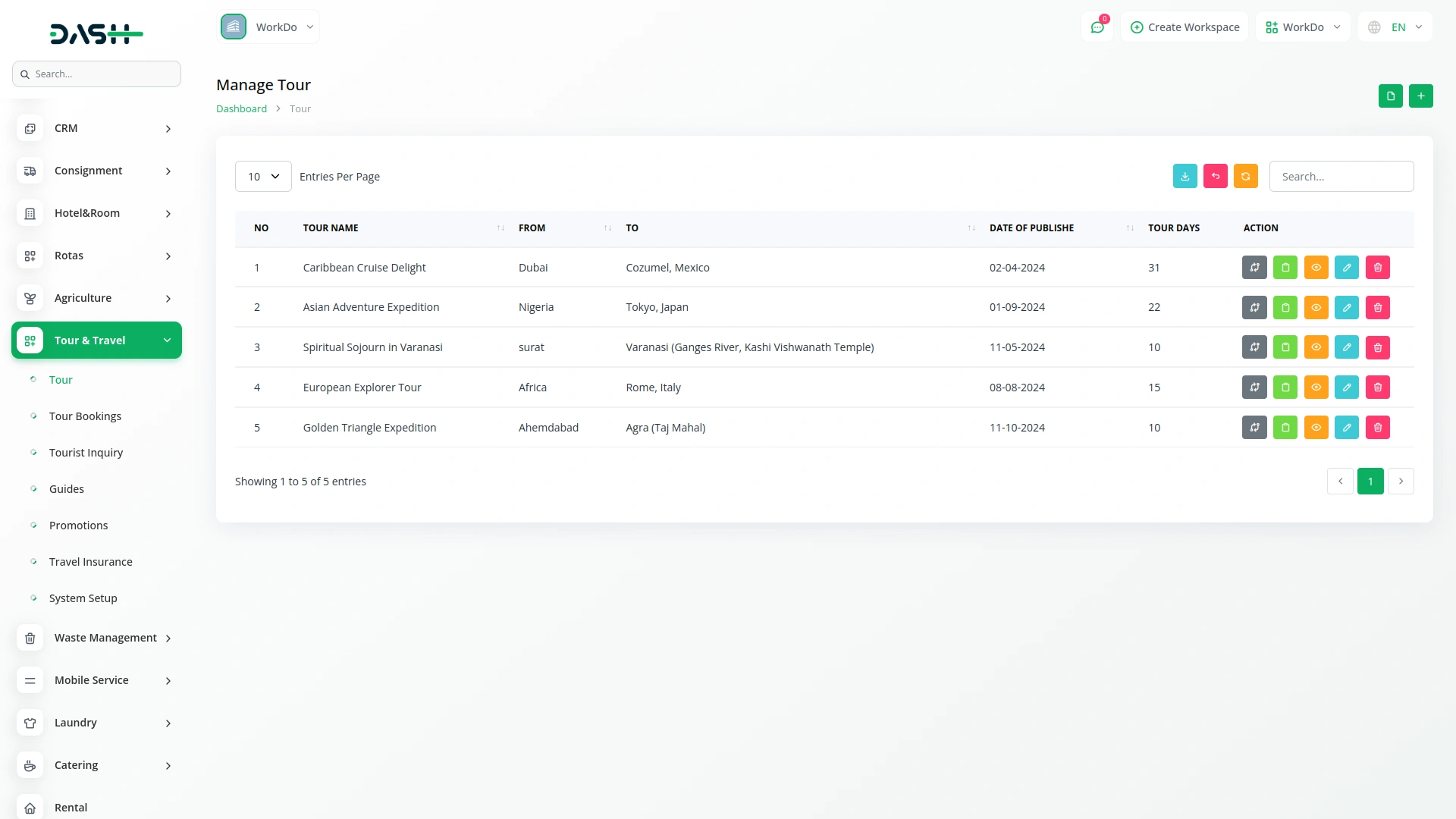Open the EN language dropdown
Viewport: 1456px width, 819px height.
point(1396,27)
